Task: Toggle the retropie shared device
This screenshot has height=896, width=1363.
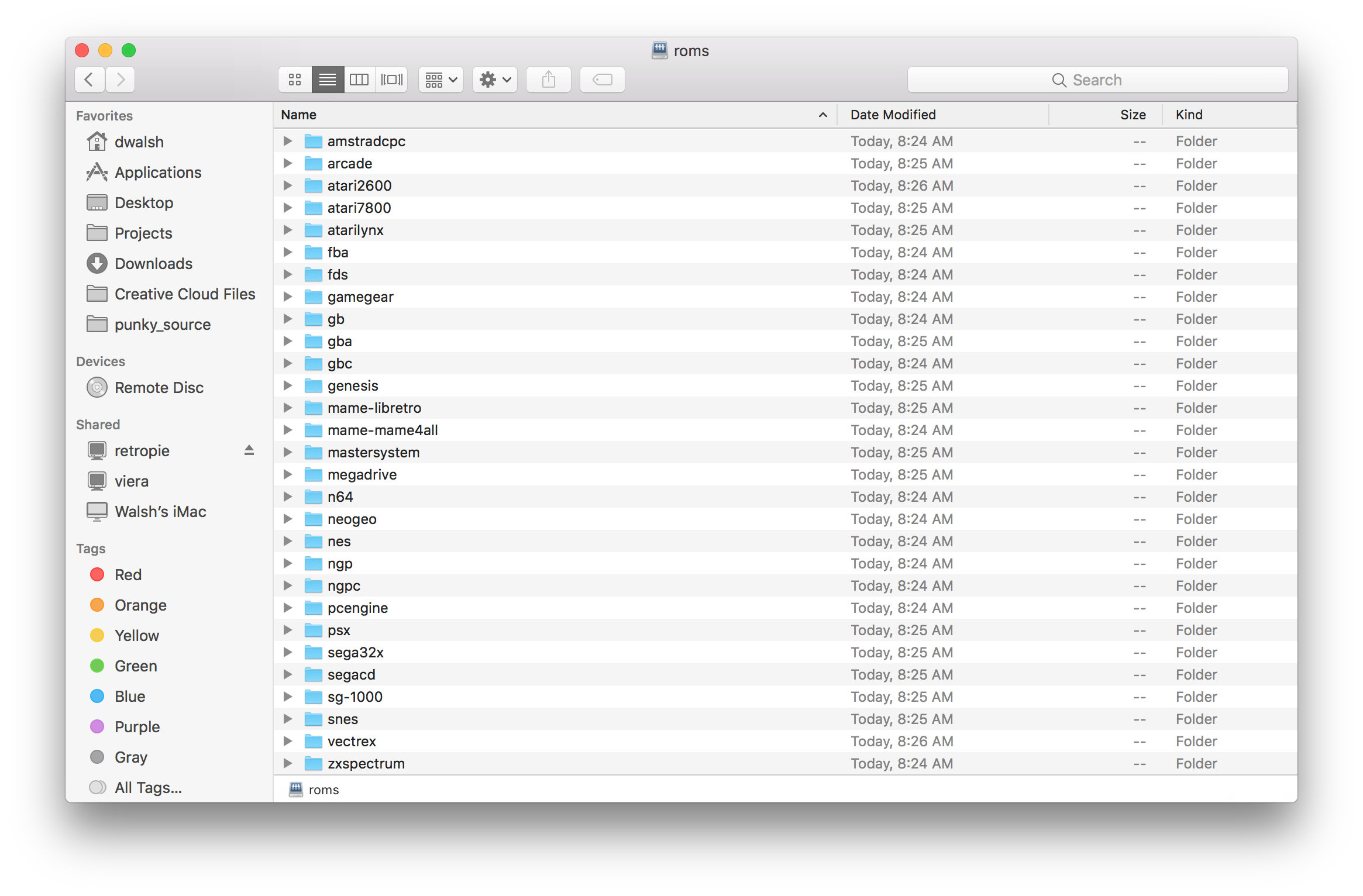Action: pyautogui.click(x=249, y=449)
